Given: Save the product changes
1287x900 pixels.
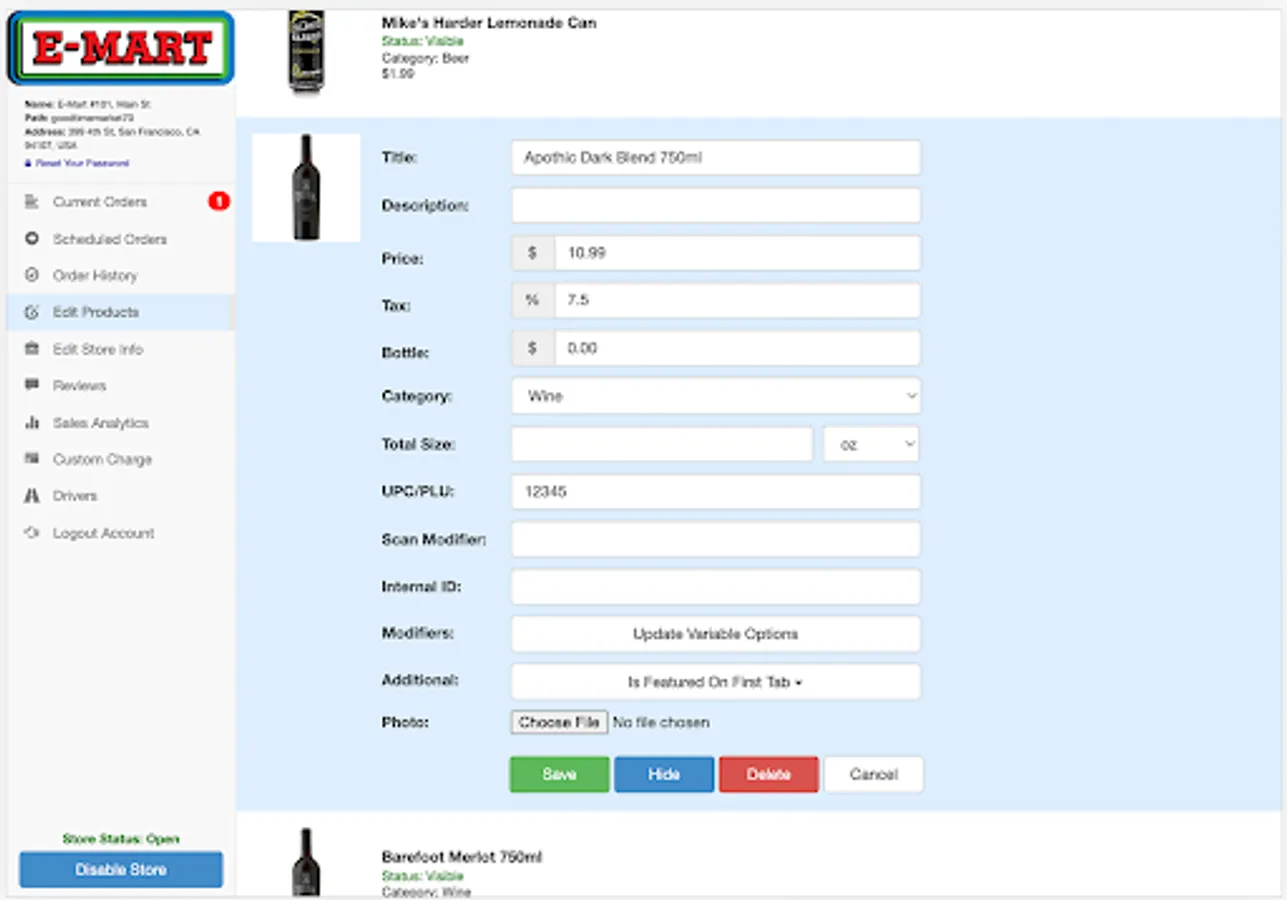Looking at the screenshot, I should (x=559, y=775).
